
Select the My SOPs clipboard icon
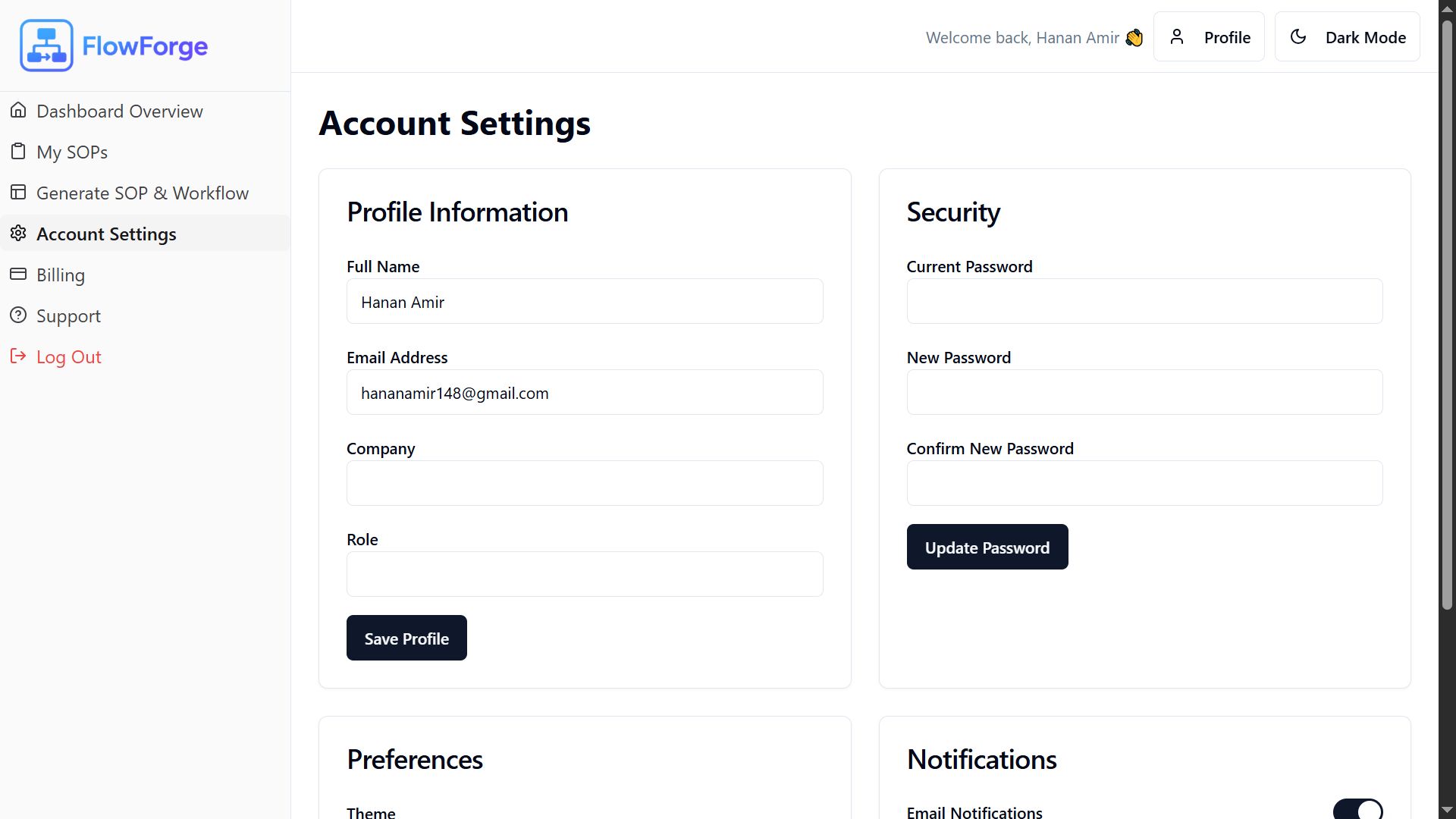[x=18, y=152]
